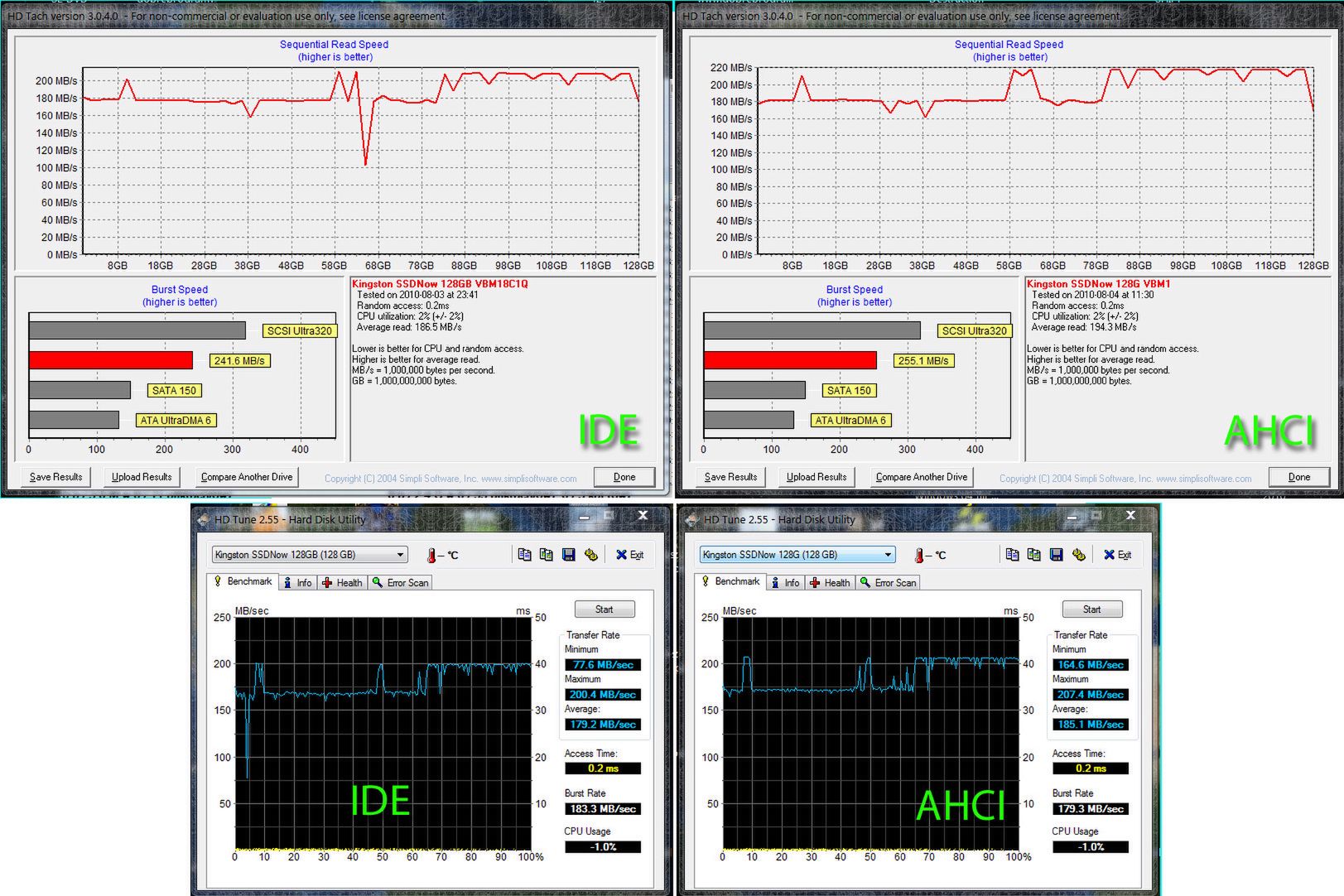Click the average "179.2 MB/sec" value
Image resolution: width=1344 pixels, height=896 pixels.
(x=603, y=725)
